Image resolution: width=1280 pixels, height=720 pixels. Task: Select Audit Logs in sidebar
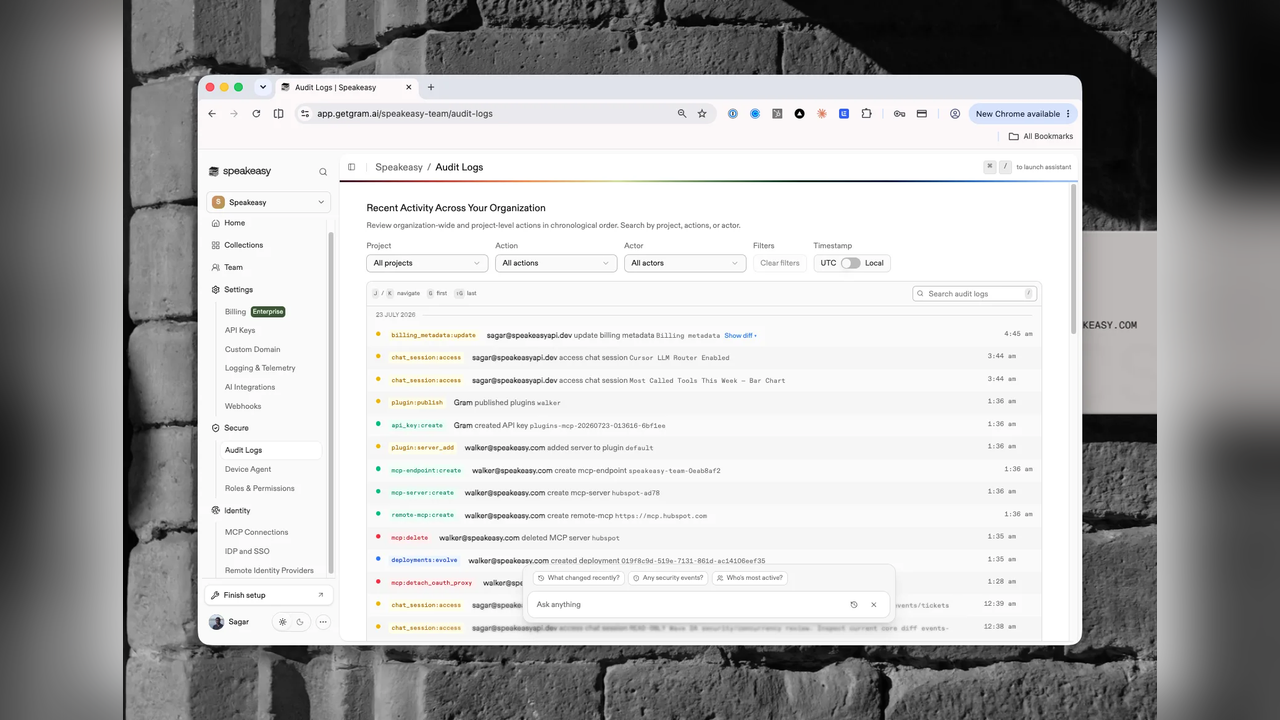tap(270, 450)
